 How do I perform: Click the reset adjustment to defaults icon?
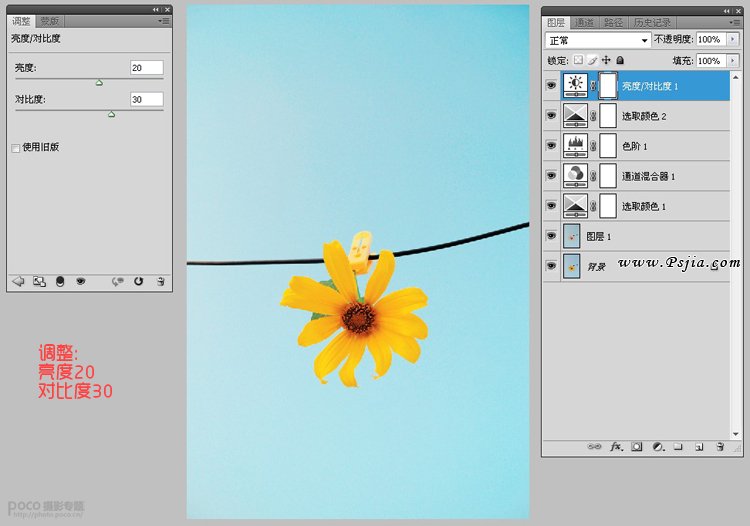tap(138, 282)
